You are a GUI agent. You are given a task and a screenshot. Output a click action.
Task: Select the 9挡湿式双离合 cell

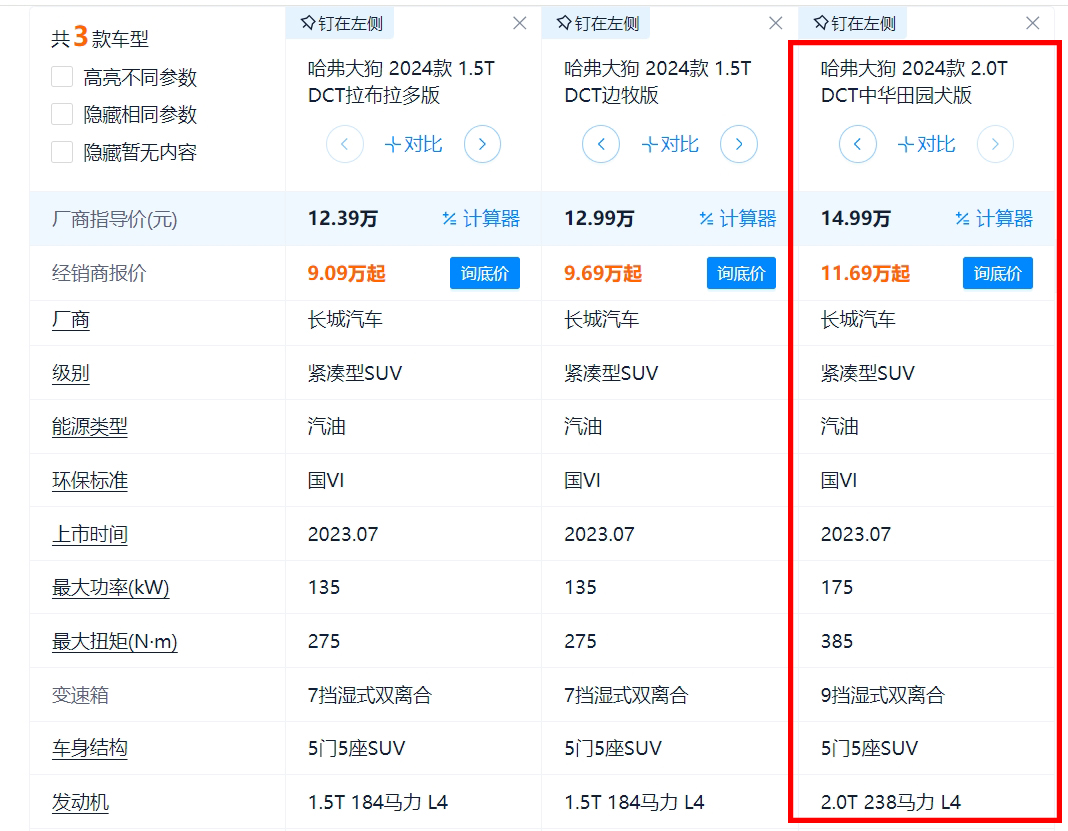[x=883, y=695]
